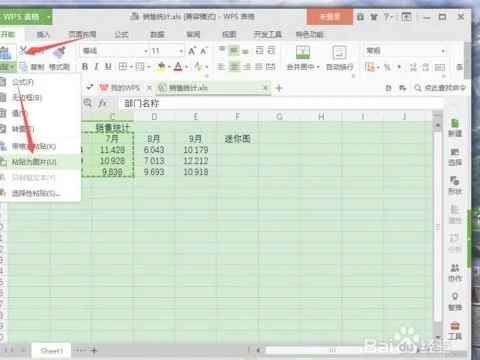Click the 点此查找命令 search box
The width and height of the screenshot is (480, 360).
[440, 88]
